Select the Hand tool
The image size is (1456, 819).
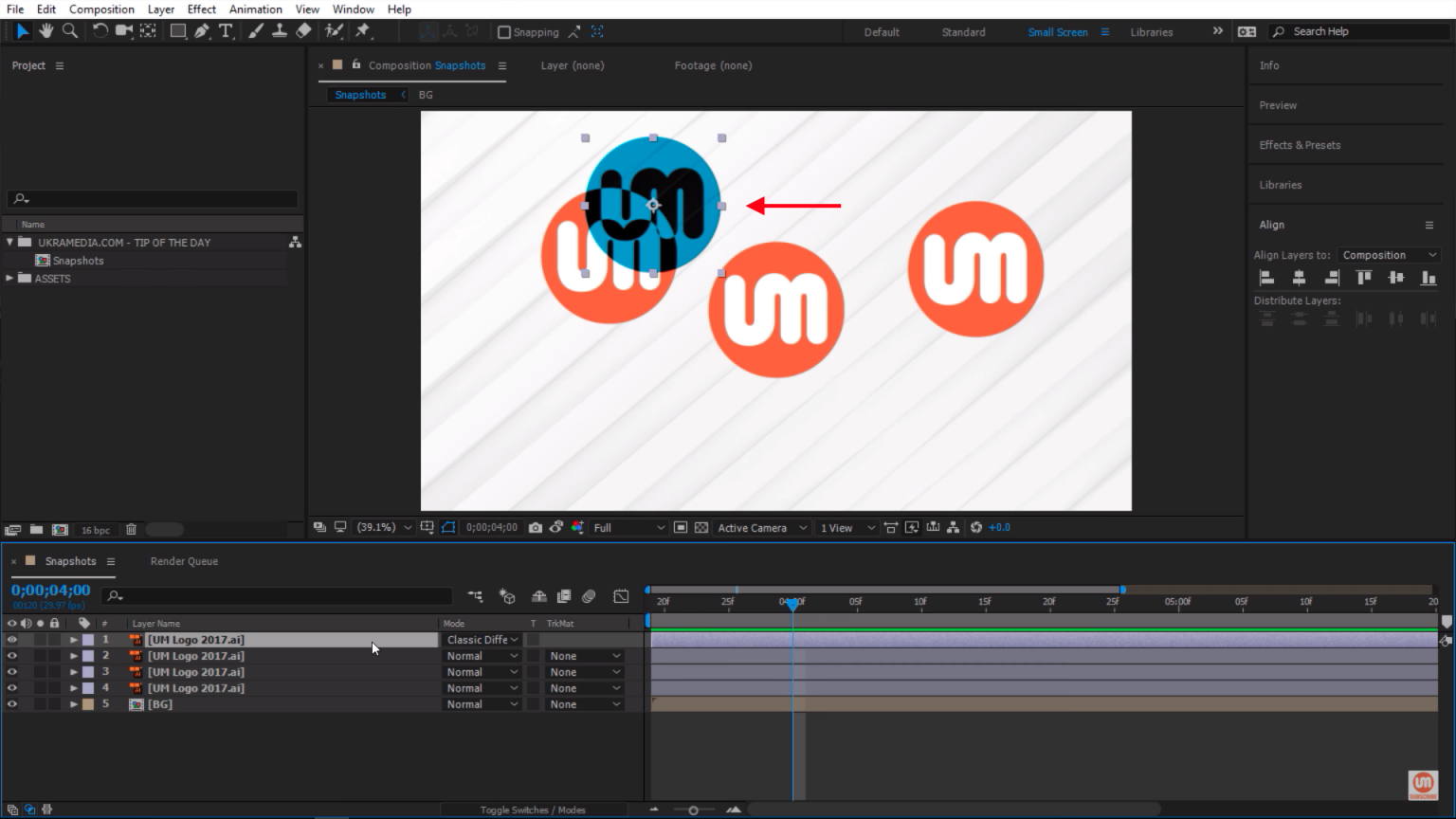point(45,31)
